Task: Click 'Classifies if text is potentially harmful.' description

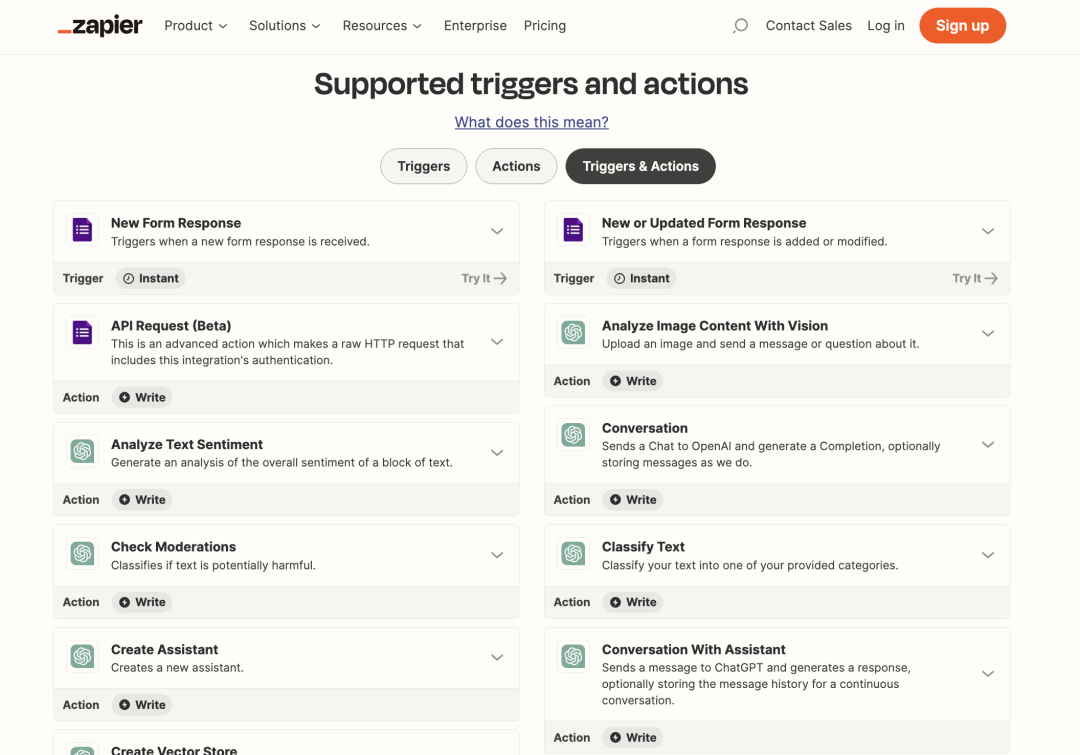Action: point(214,566)
